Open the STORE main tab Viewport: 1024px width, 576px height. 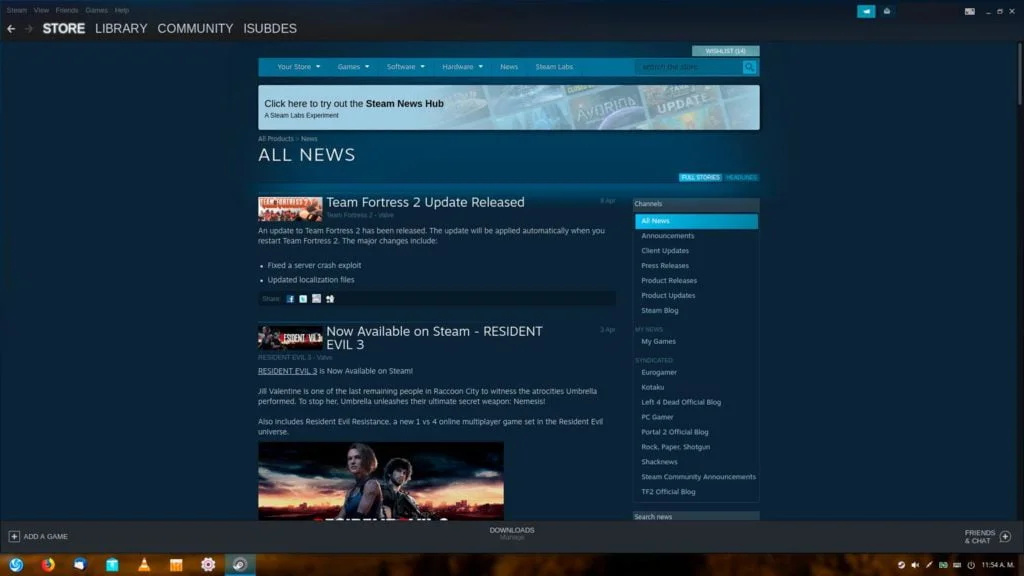click(63, 29)
